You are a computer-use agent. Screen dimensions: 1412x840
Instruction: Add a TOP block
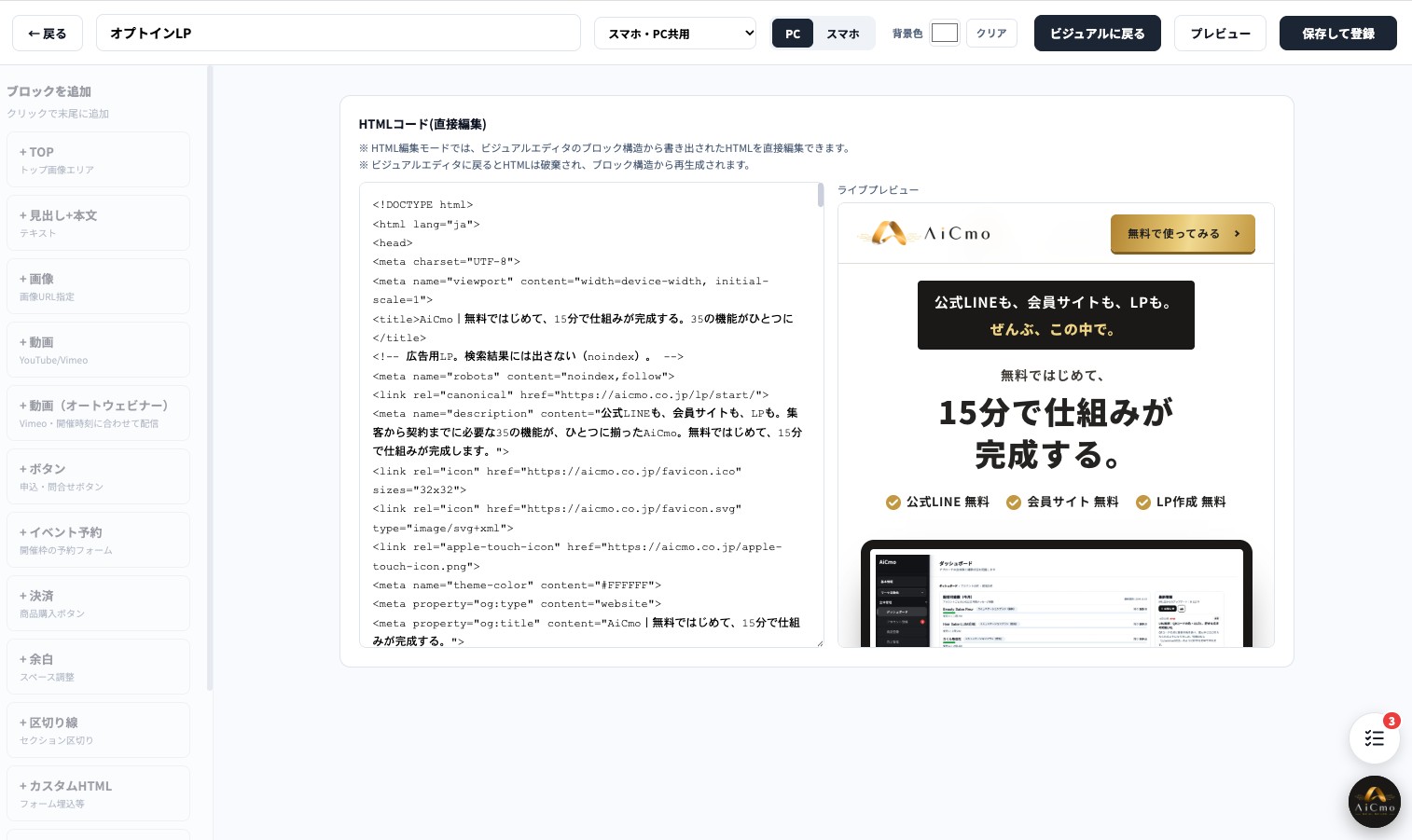click(98, 159)
